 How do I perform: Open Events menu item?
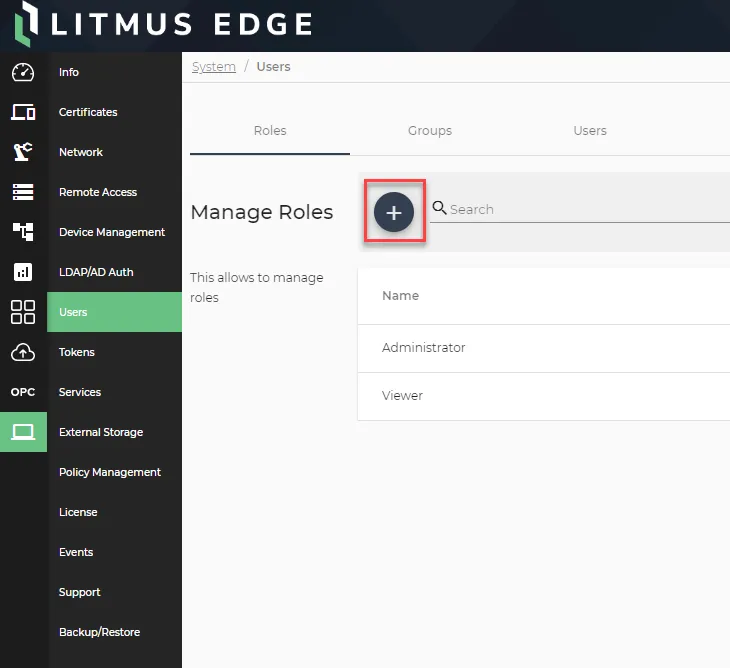pos(115,553)
